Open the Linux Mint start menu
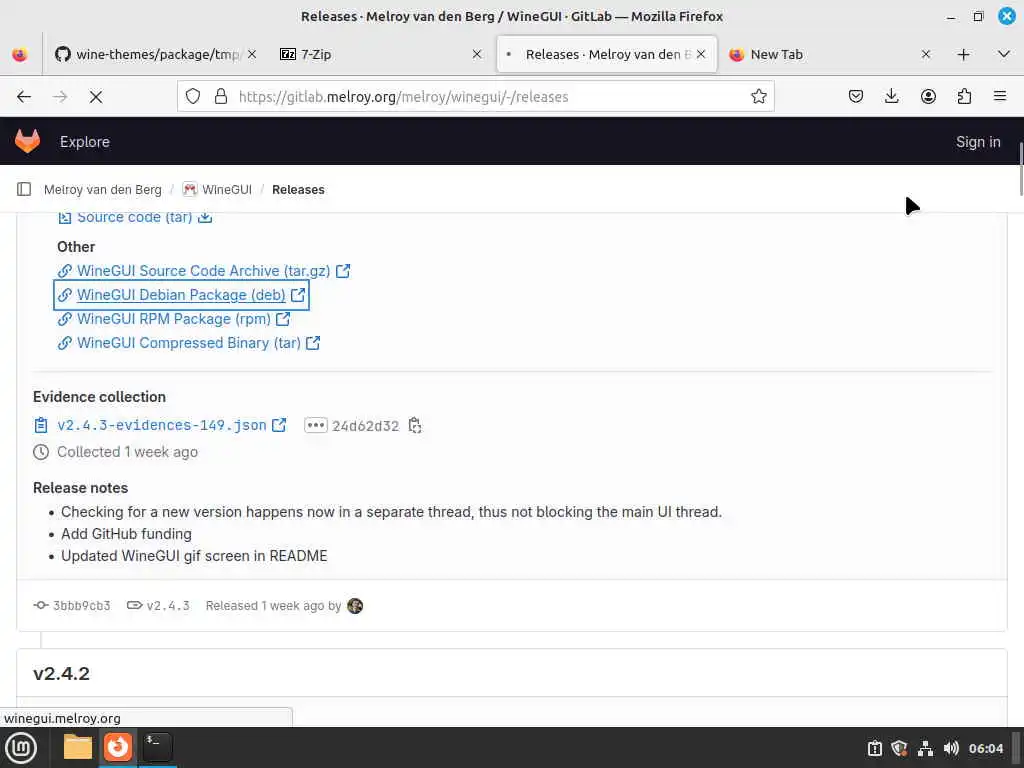This screenshot has height=768, width=1024. click(x=21, y=748)
